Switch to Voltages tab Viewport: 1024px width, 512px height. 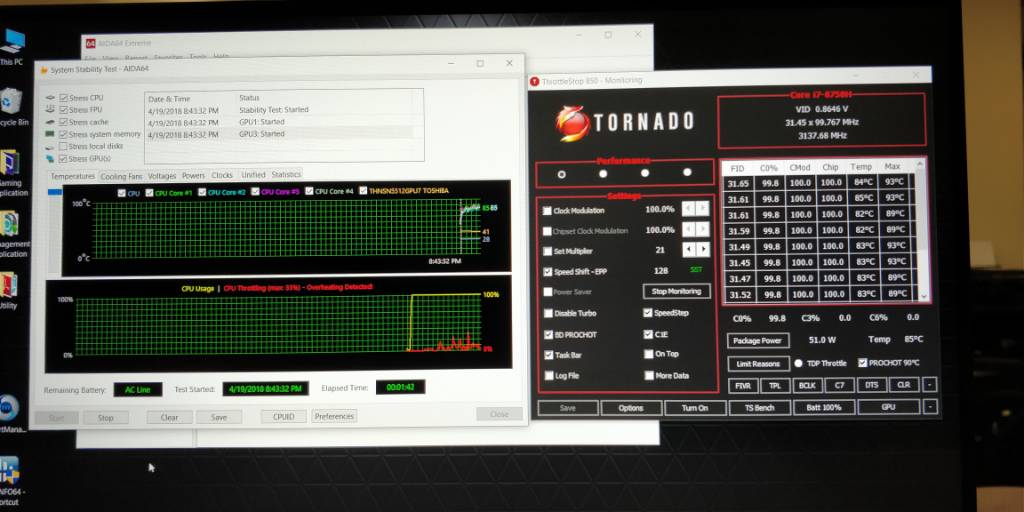162,176
